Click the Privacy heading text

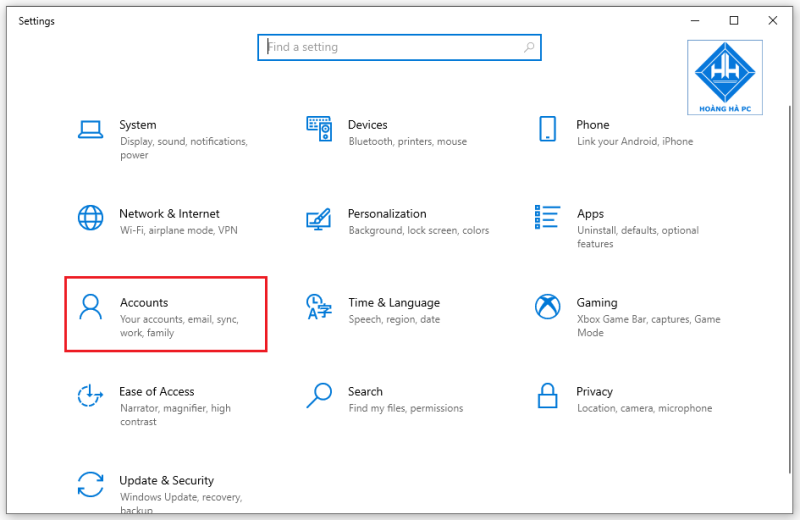click(x=594, y=391)
